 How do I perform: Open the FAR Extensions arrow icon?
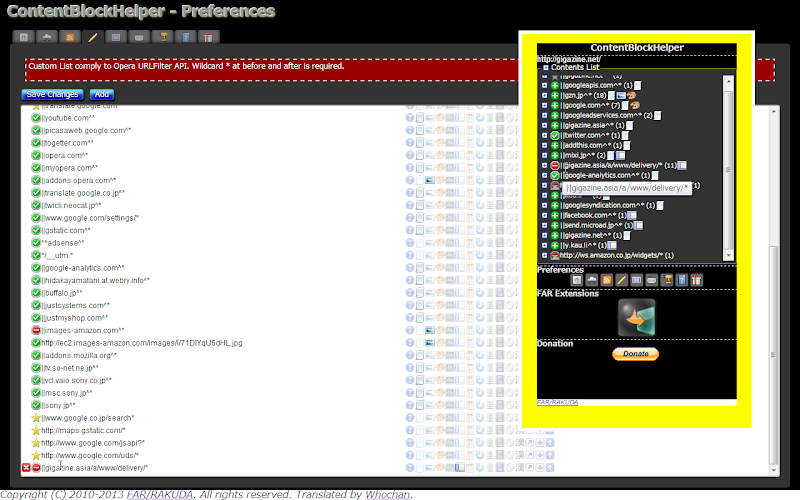click(636, 317)
